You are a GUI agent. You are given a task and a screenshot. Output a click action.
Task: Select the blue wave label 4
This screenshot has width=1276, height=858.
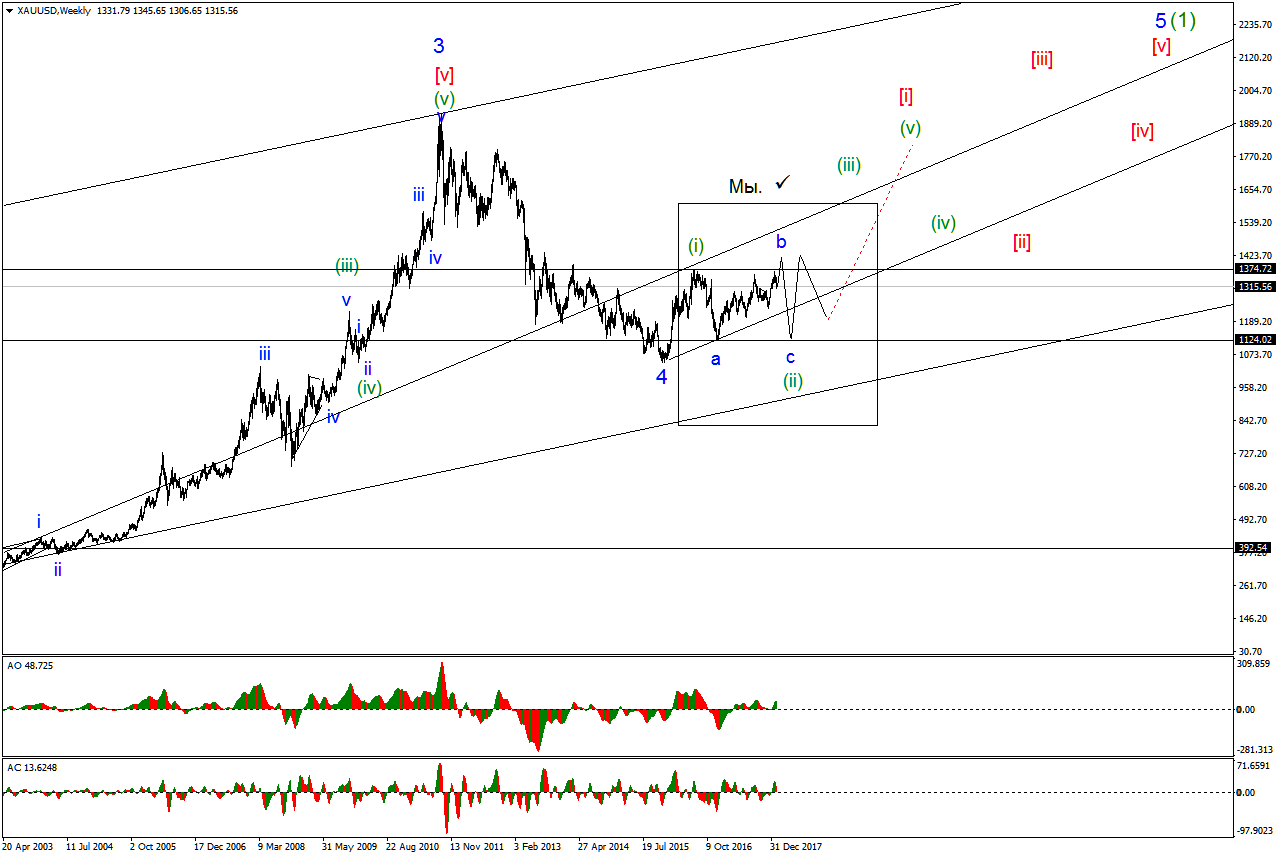point(661,377)
